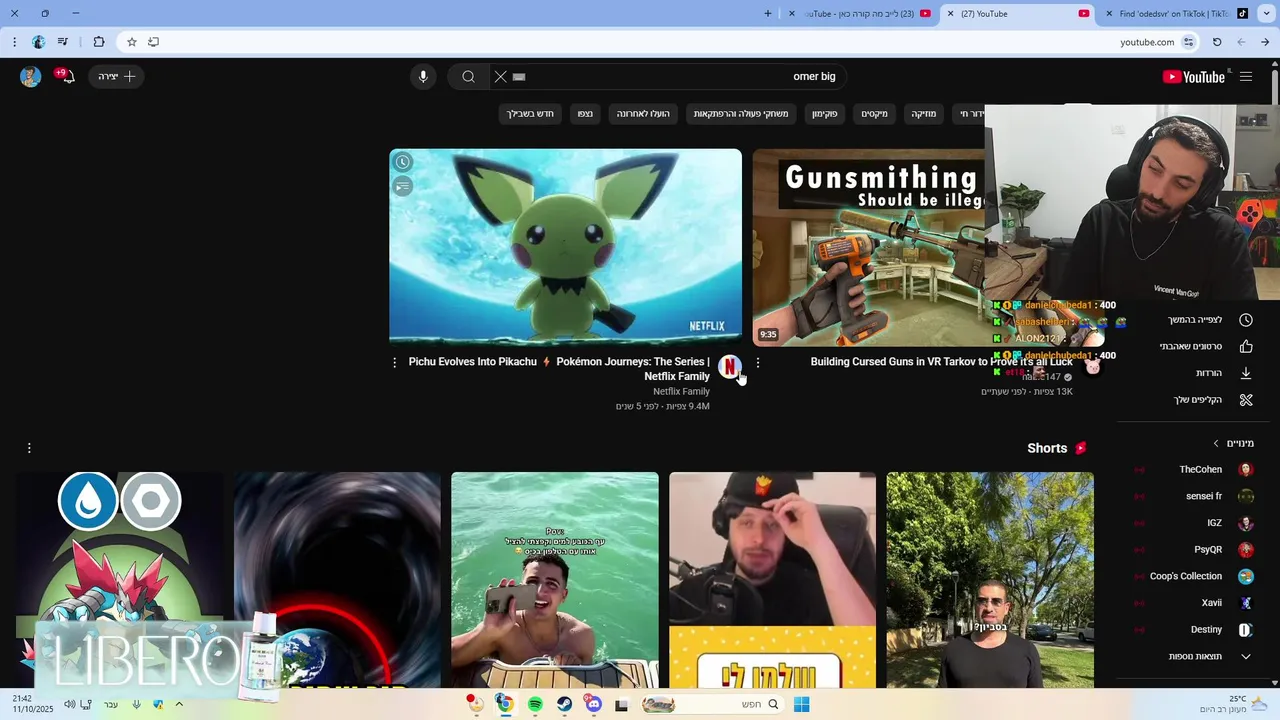Viewport: 1280px width, 720px height.
Task: Start voice search with microphone icon
Action: (x=423, y=77)
